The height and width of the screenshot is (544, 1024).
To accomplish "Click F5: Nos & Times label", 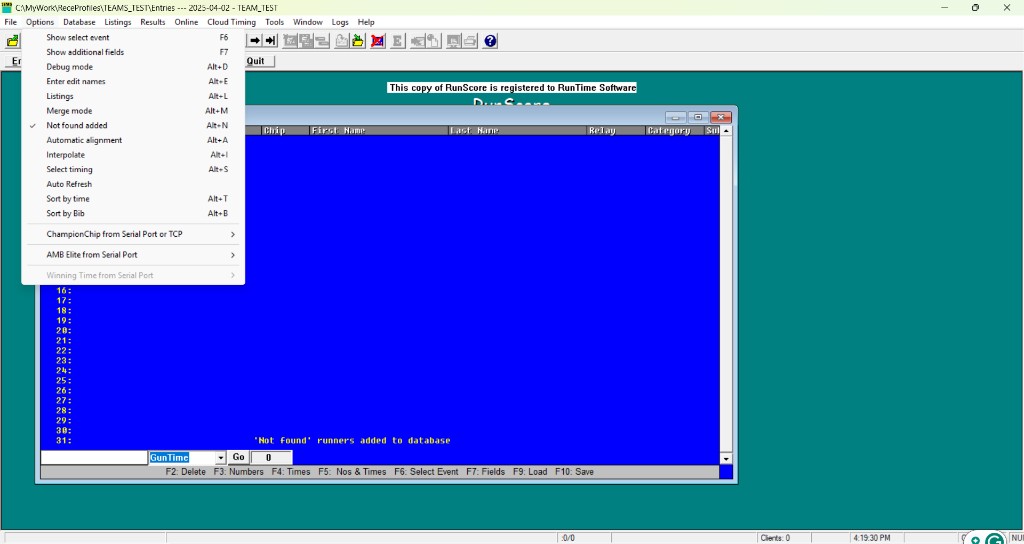I will click(353, 472).
